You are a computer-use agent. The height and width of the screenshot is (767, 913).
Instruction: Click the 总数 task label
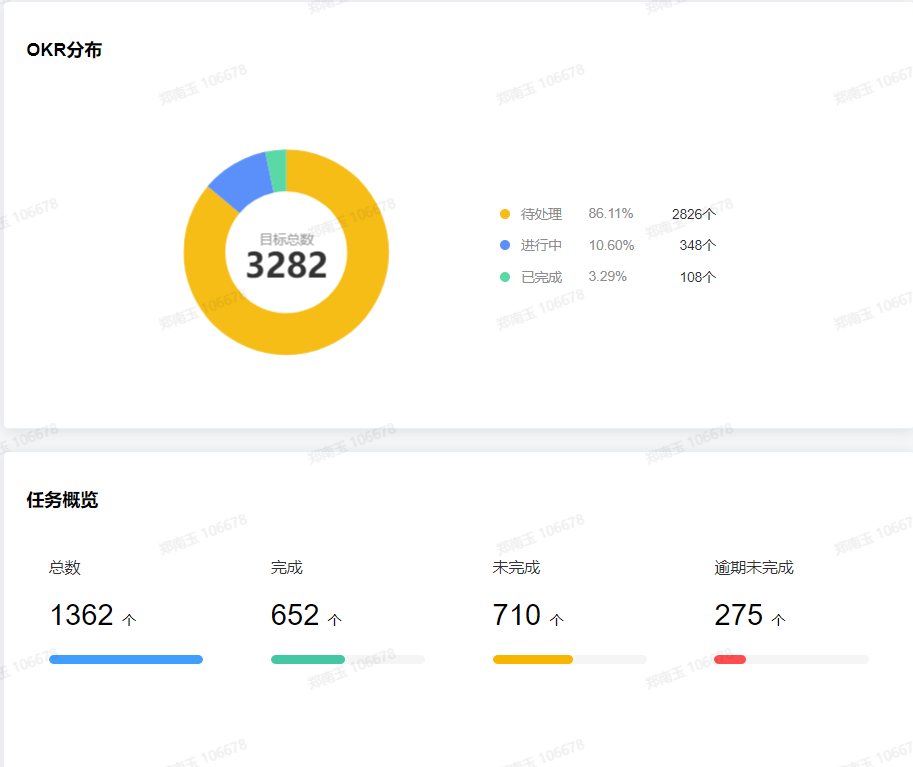coord(65,567)
